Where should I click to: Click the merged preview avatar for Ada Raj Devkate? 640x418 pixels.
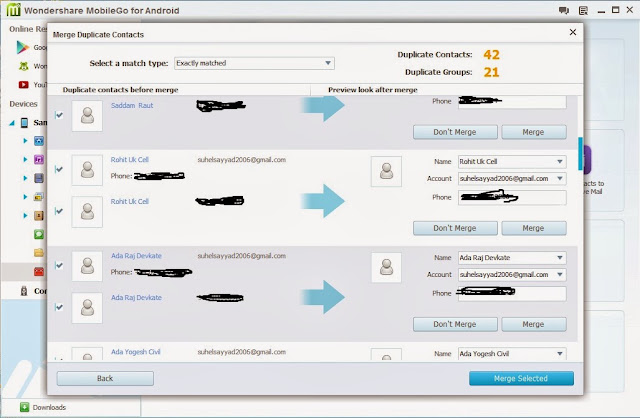pos(386,267)
